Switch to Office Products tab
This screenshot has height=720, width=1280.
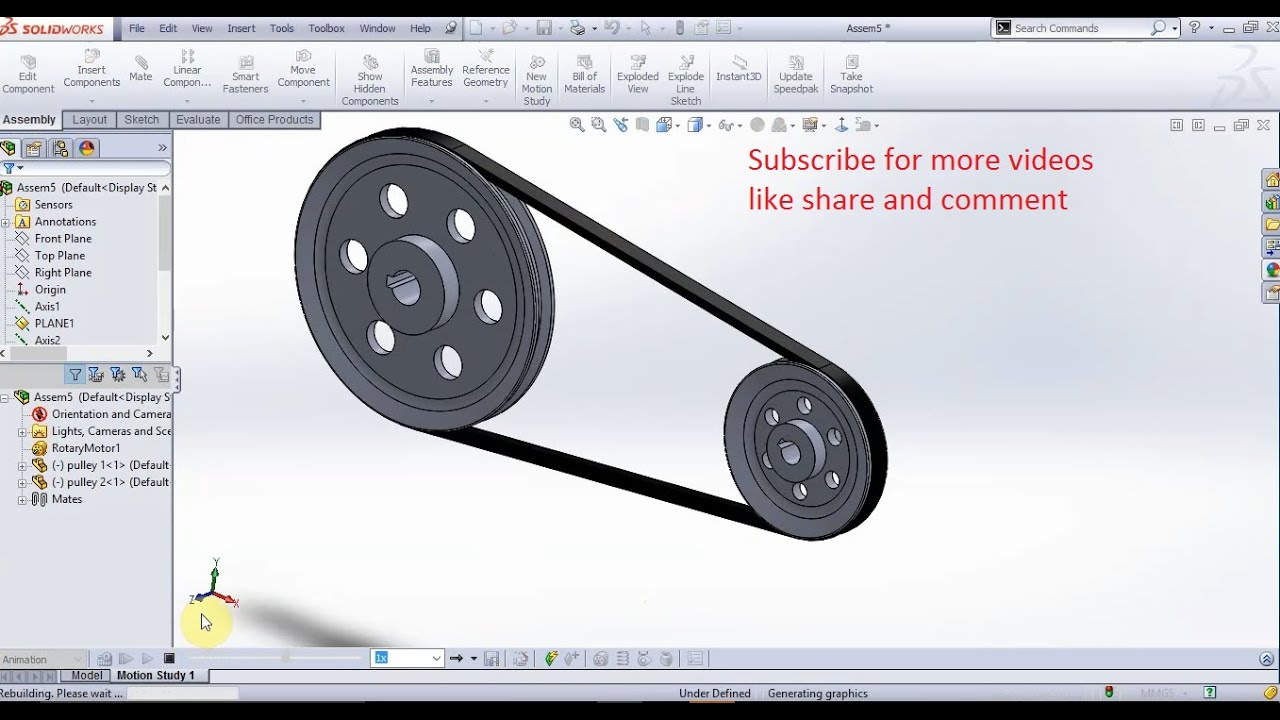275,120
